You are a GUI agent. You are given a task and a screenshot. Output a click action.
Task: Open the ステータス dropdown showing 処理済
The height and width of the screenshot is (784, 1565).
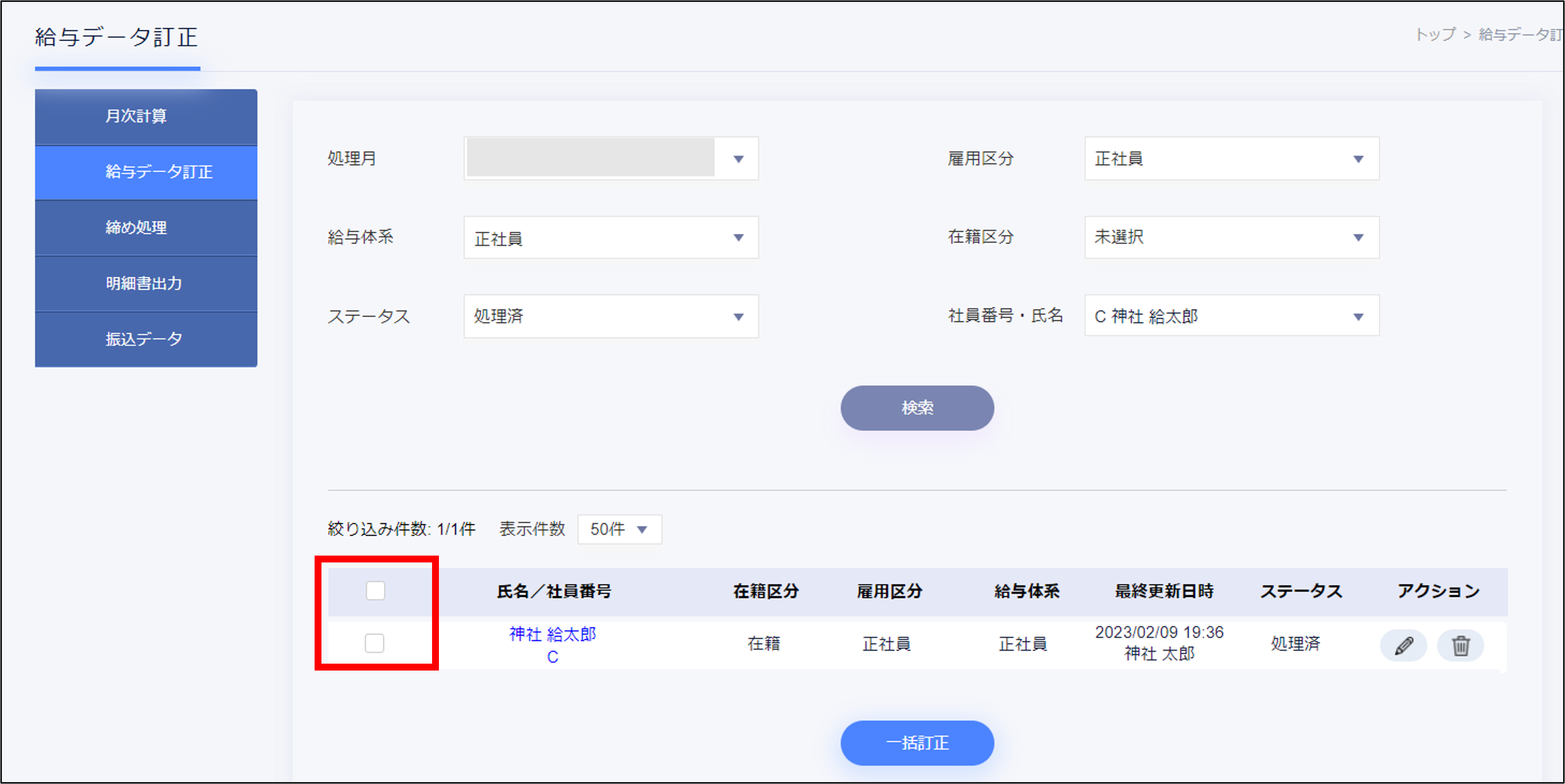(610, 316)
